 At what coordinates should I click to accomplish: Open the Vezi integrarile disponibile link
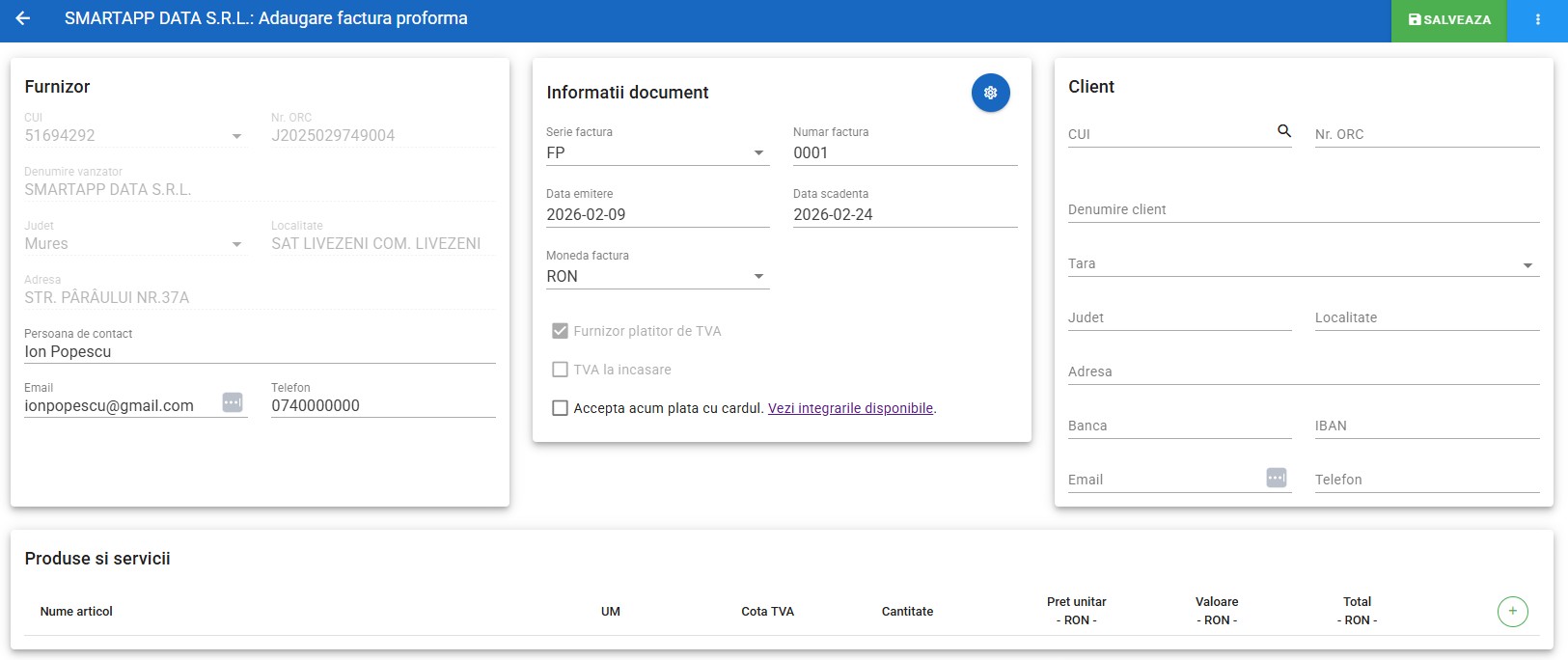850,408
